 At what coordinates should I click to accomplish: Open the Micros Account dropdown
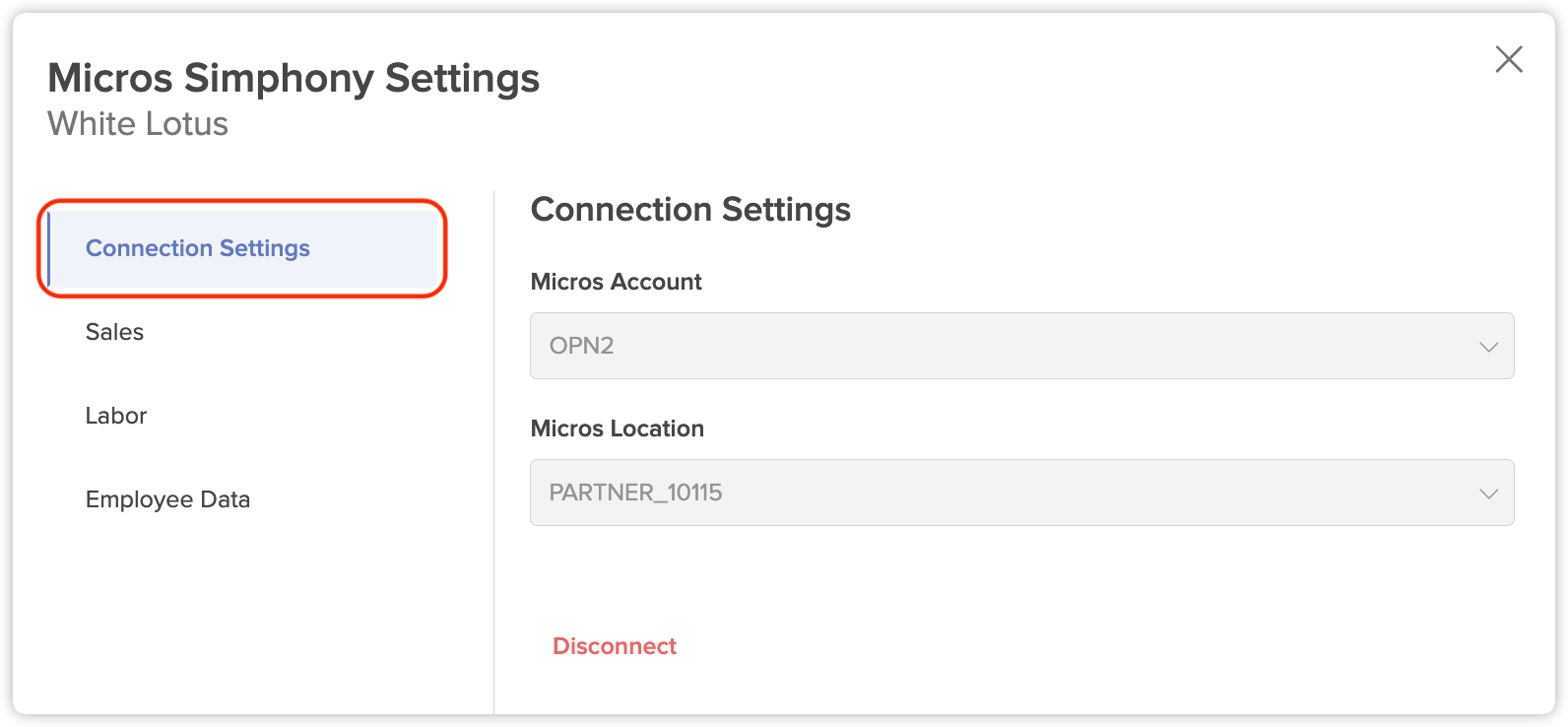pos(1021,346)
